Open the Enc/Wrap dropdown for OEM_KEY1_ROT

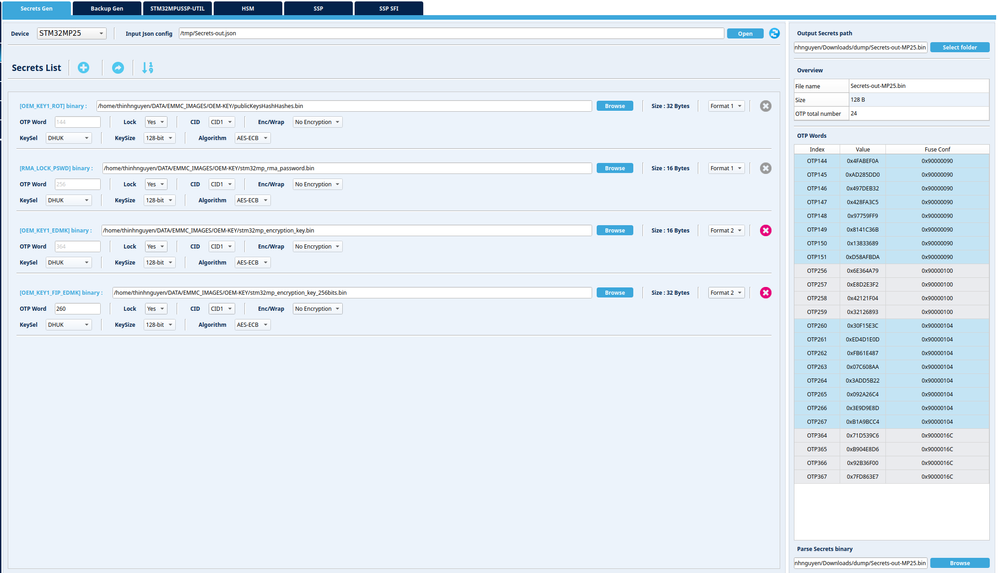[x=317, y=122]
